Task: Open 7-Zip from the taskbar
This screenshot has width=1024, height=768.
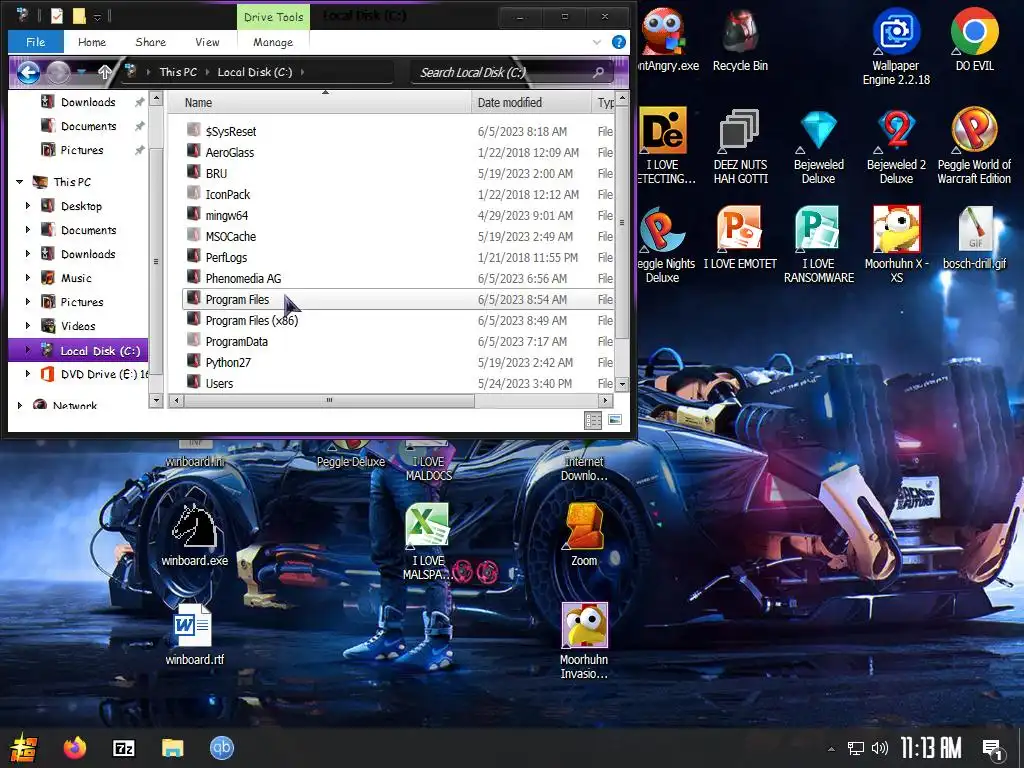Action: pyautogui.click(x=123, y=748)
